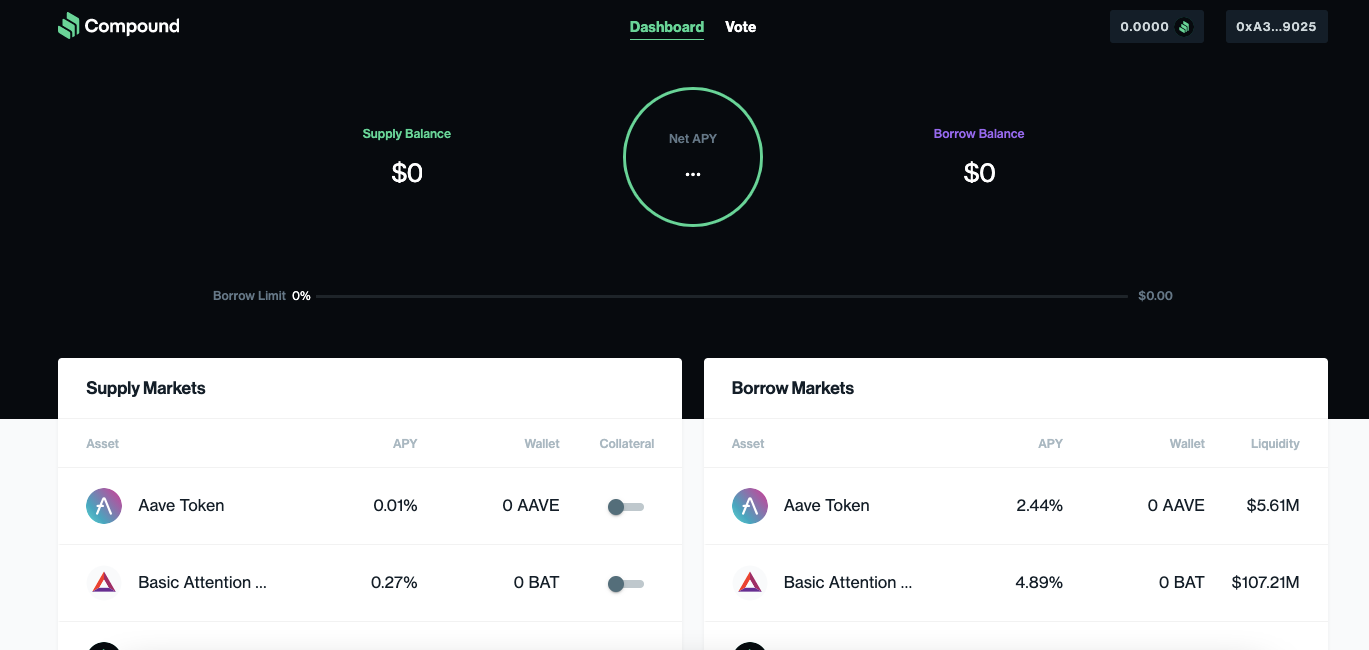Click the Borrow Balance label
The height and width of the screenshot is (650, 1369).
(x=979, y=134)
